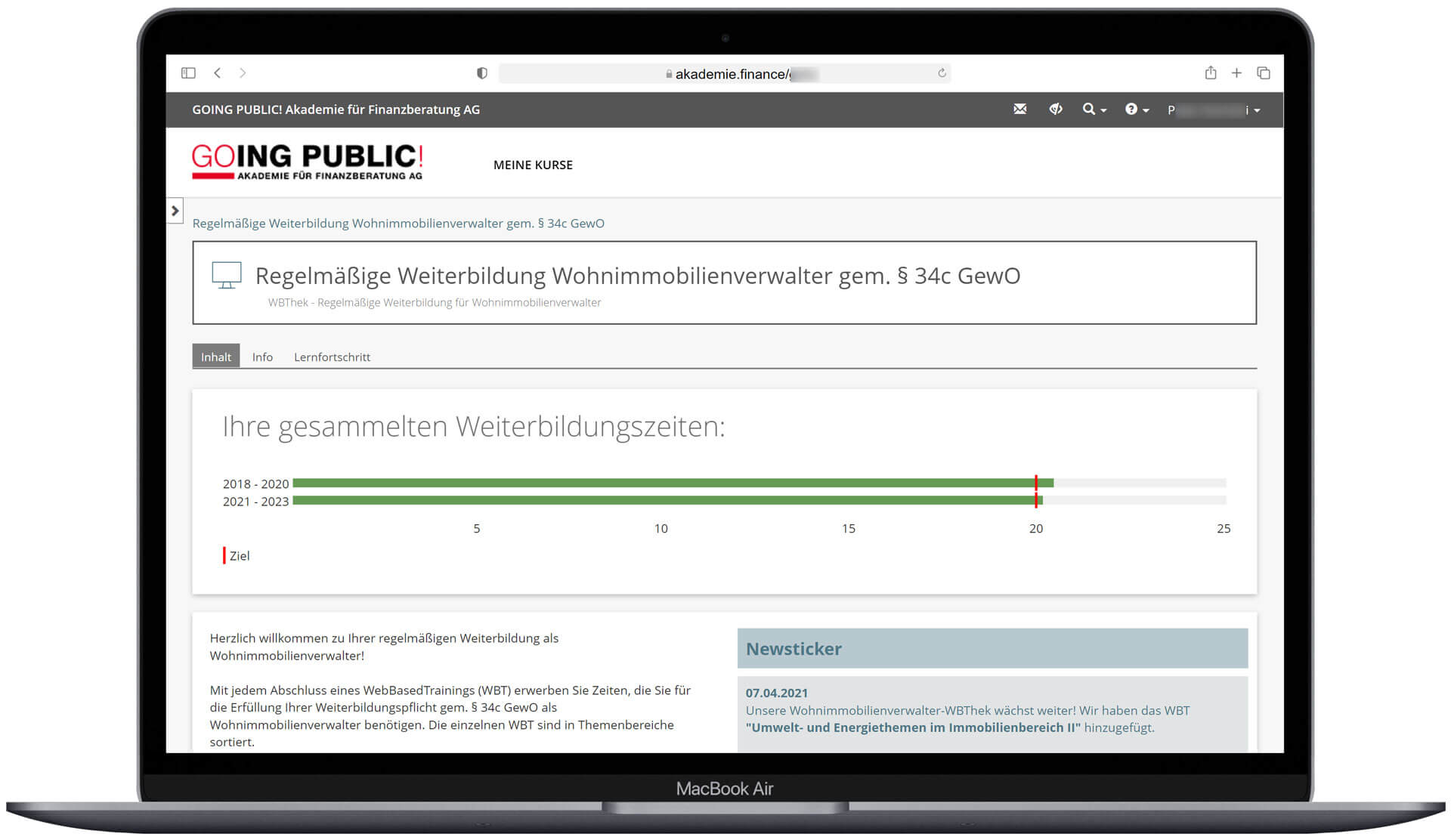
Task: Toggle the browser sidebar panel icon
Action: [x=188, y=73]
